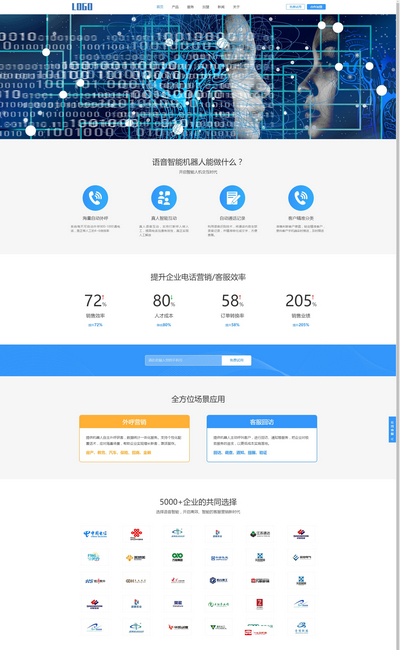Click the 全方位场景应用 heading
Viewport: 400px width, 650px height.
click(x=198, y=399)
